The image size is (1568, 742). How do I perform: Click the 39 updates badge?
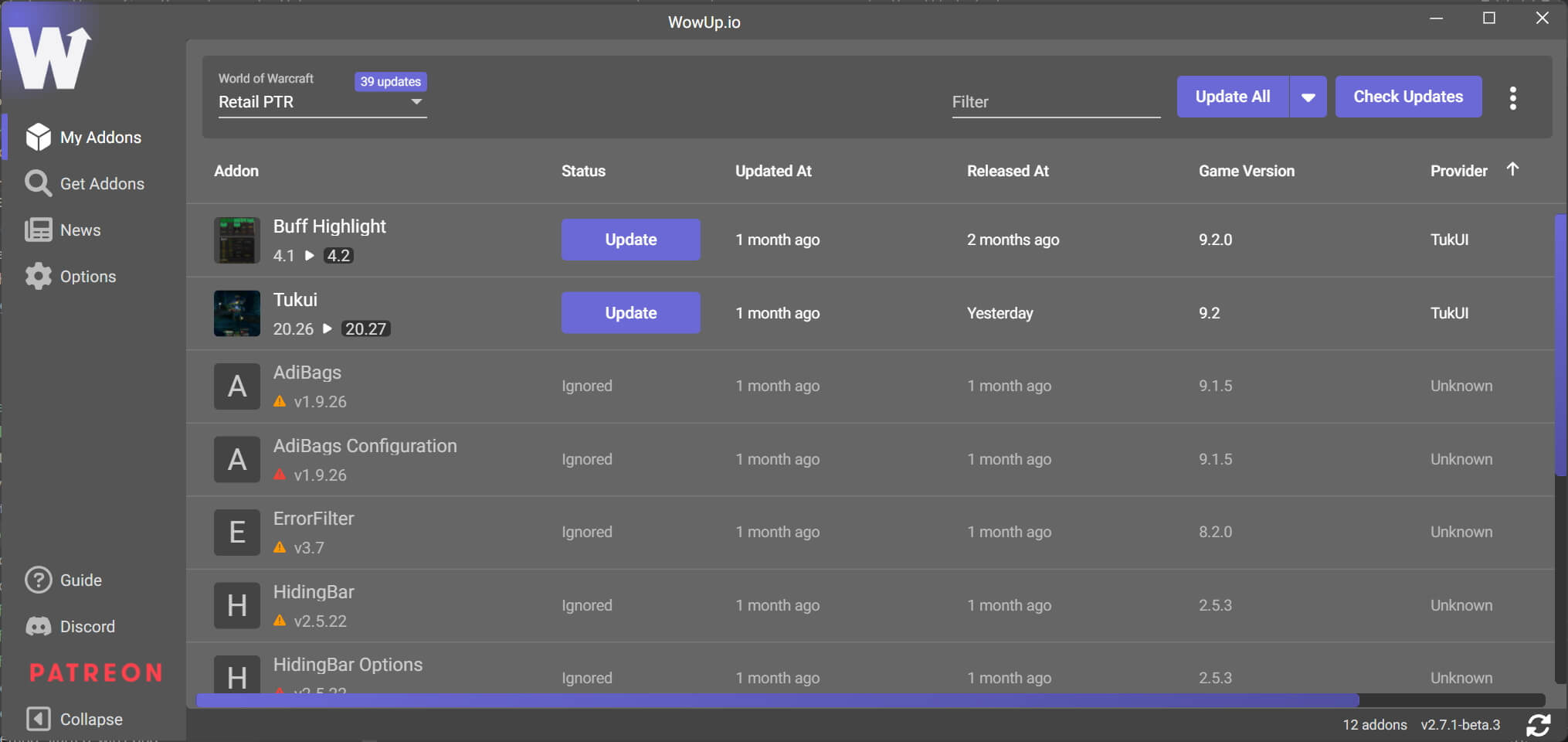coord(390,81)
